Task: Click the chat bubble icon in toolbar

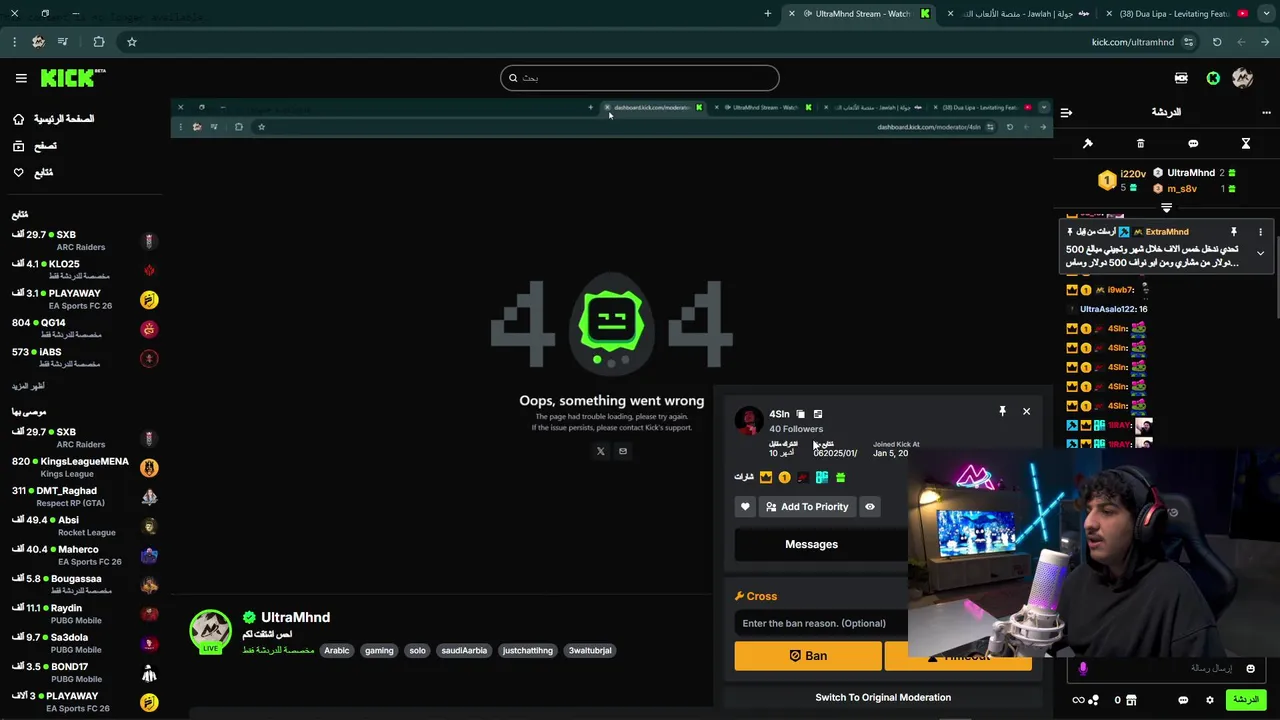Action: pyautogui.click(x=1193, y=144)
